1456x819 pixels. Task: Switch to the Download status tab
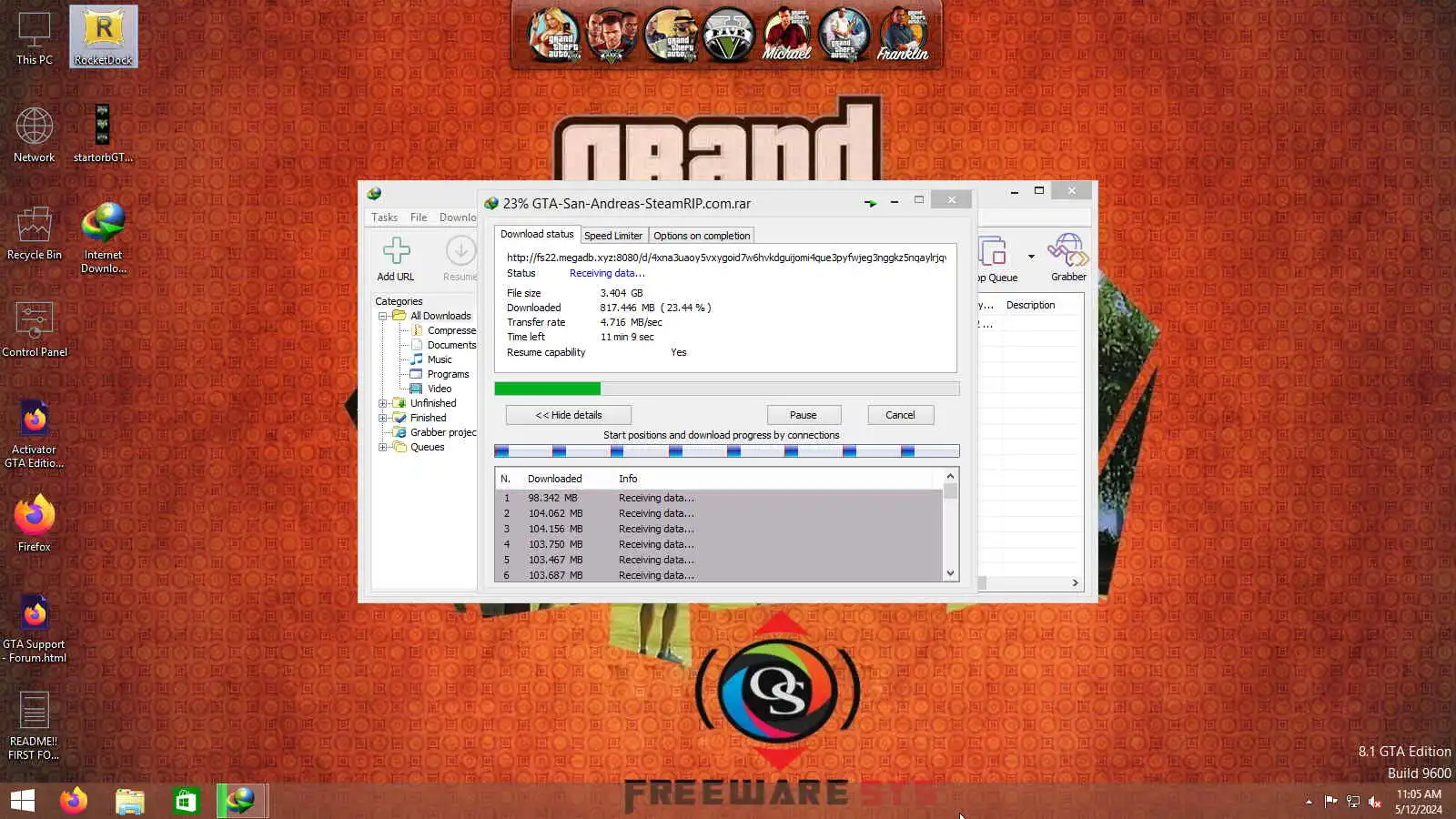(537, 234)
